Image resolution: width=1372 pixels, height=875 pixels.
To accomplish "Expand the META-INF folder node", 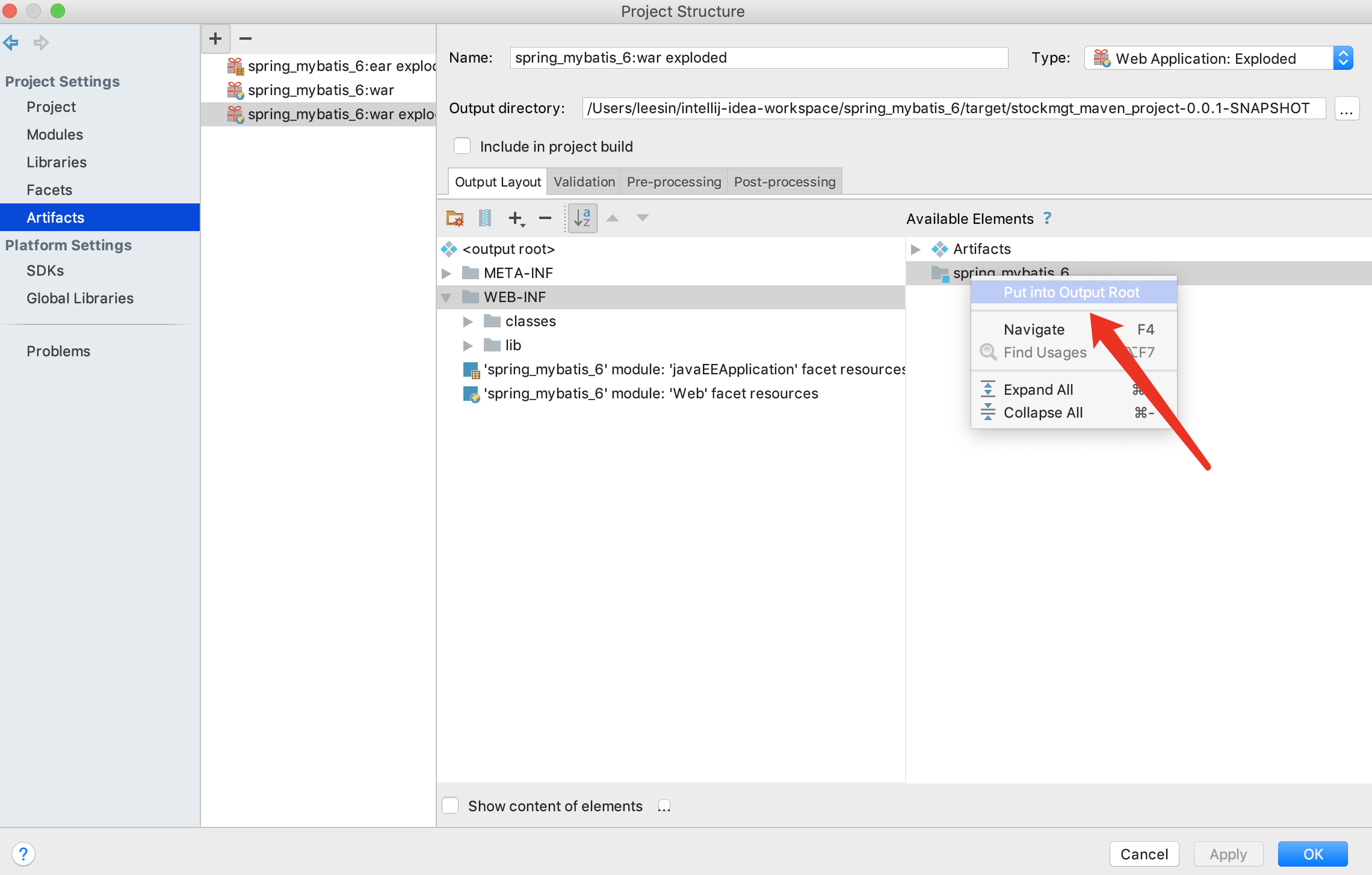I will [x=447, y=273].
